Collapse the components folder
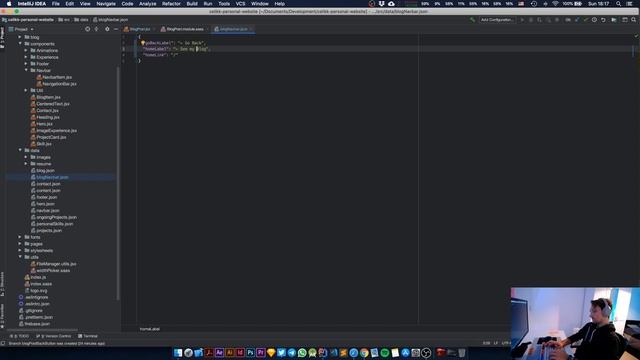 pos(20,44)
